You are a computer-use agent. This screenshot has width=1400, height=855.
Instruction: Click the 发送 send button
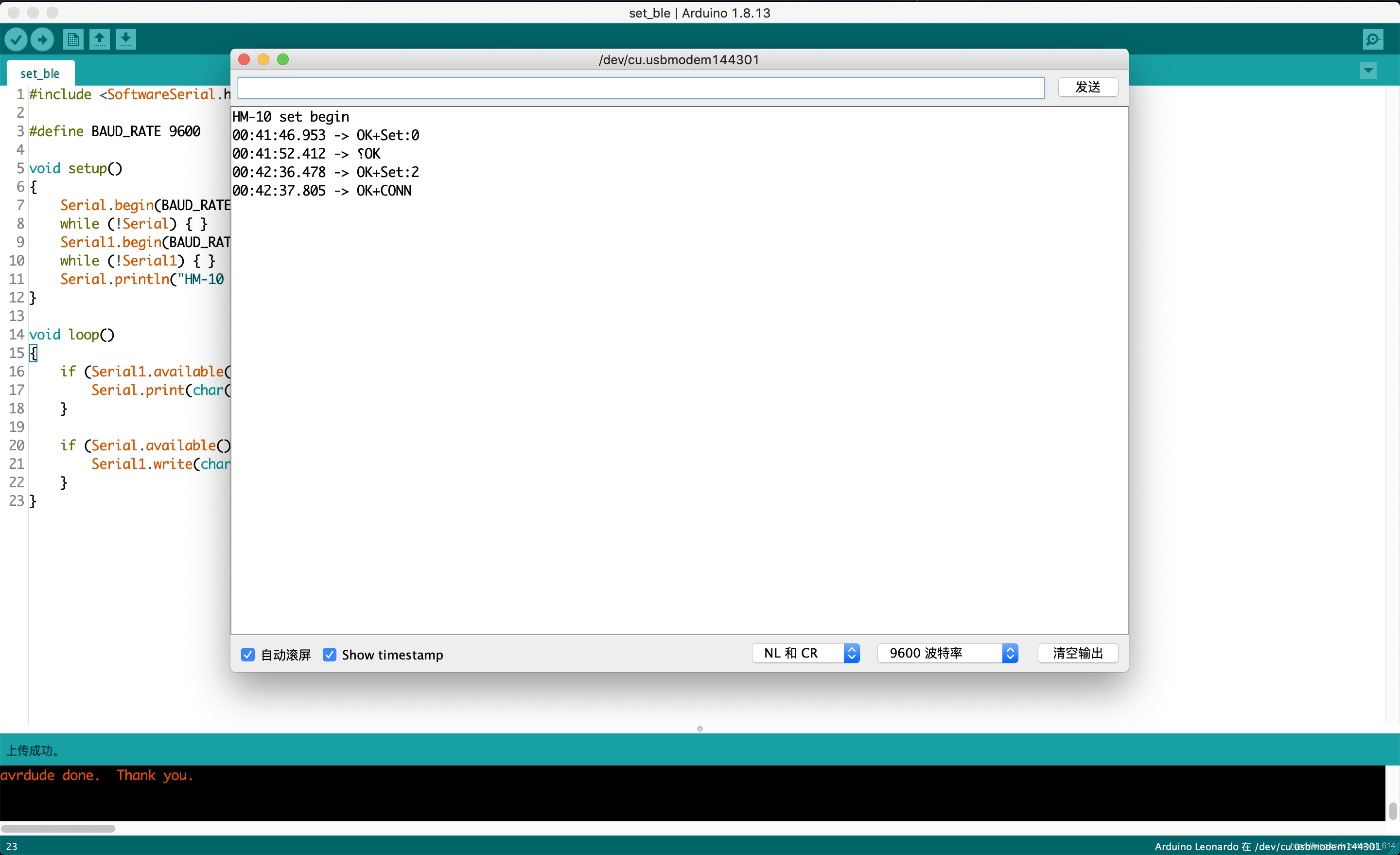coord(1087,87)
